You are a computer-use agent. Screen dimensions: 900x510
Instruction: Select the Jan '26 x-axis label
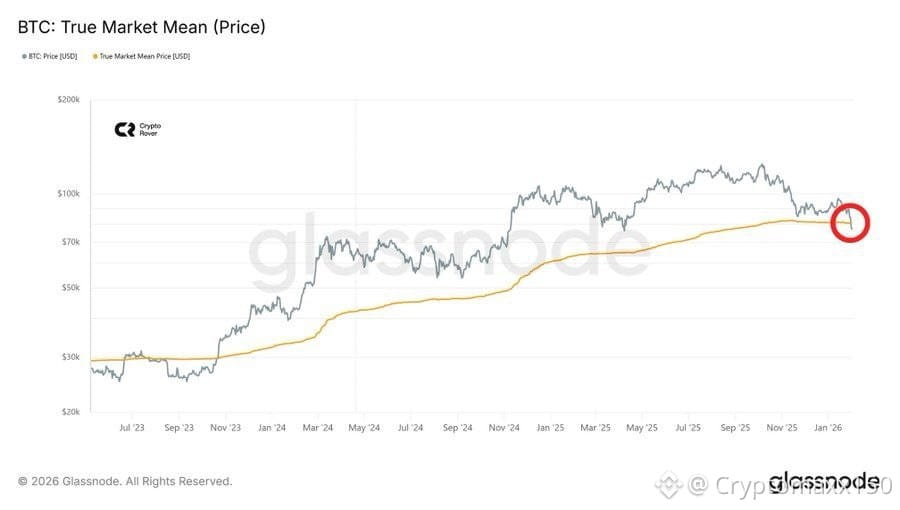828,428
